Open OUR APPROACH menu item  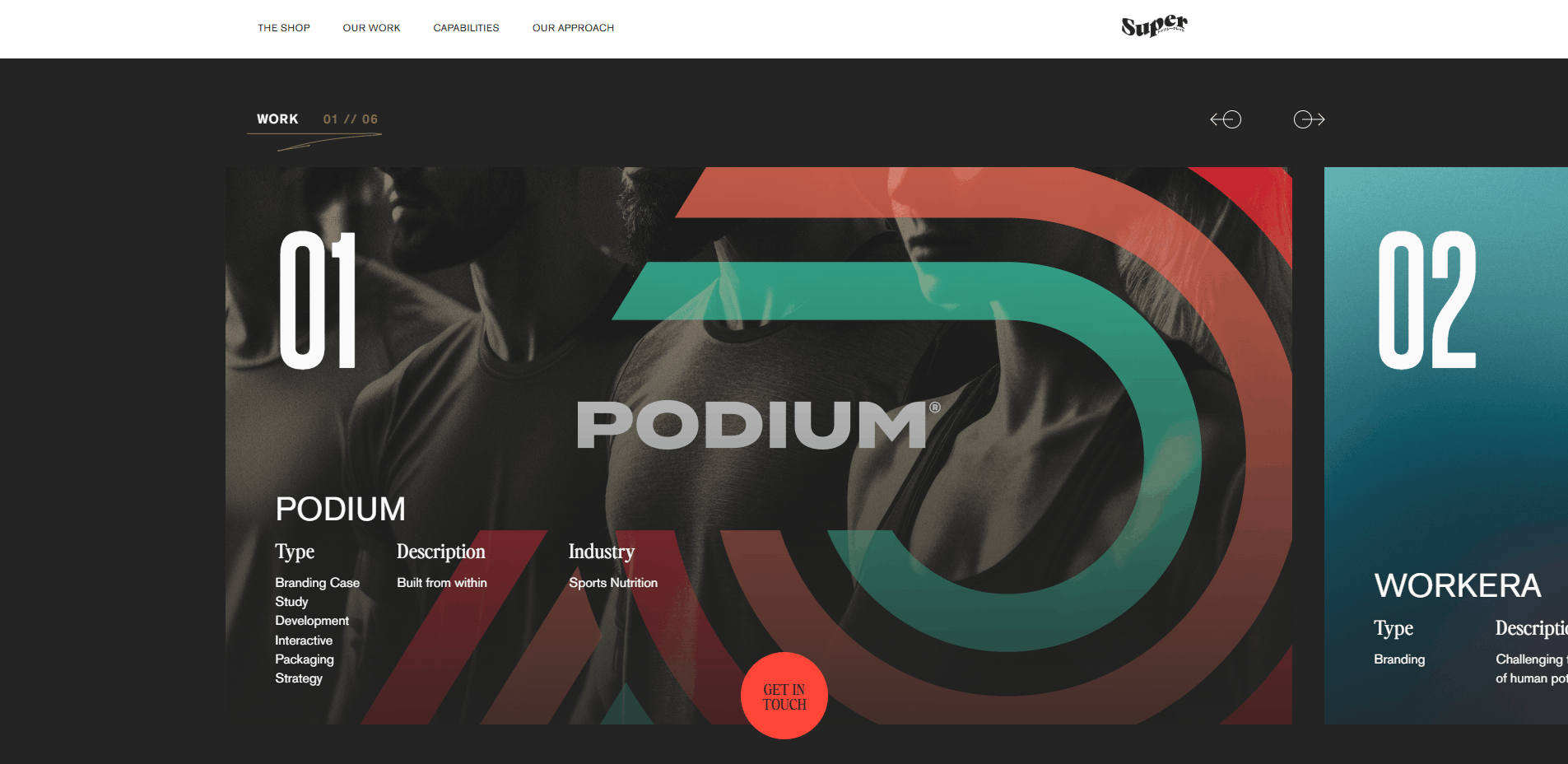coord(573,28)
